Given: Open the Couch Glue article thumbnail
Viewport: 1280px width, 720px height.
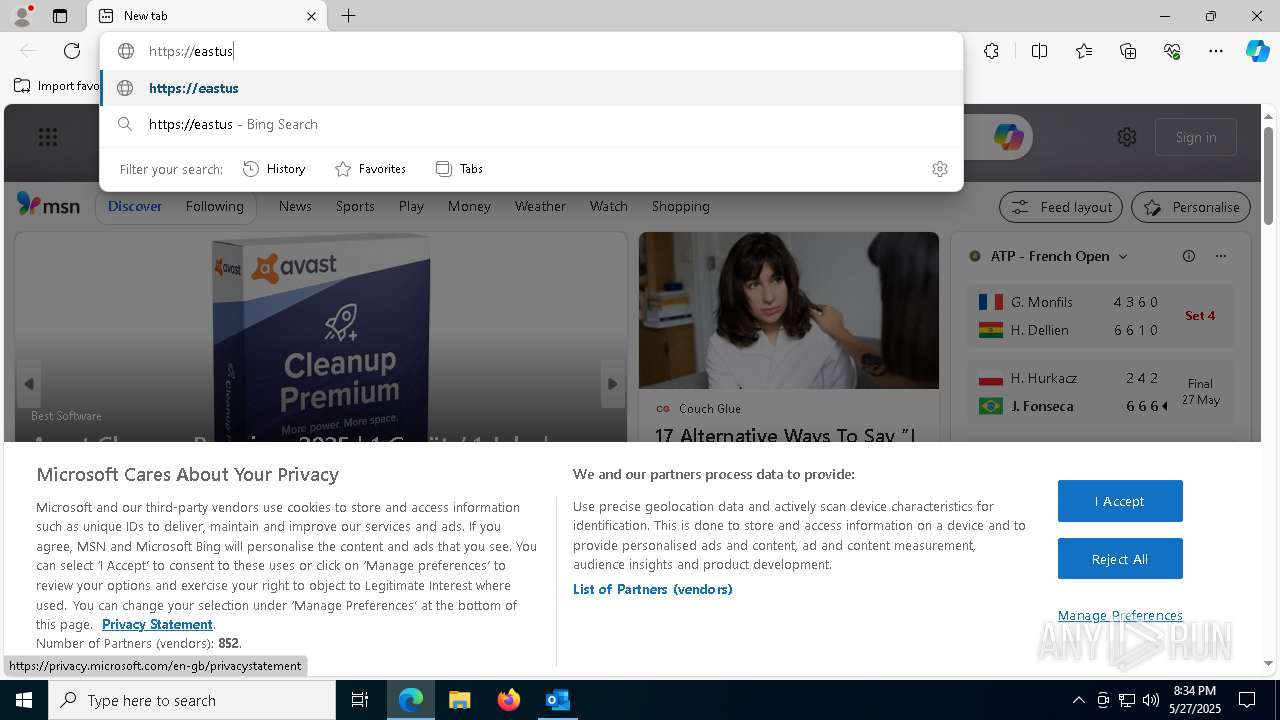Looking at the screenshot, I should [x=789, y=310].
